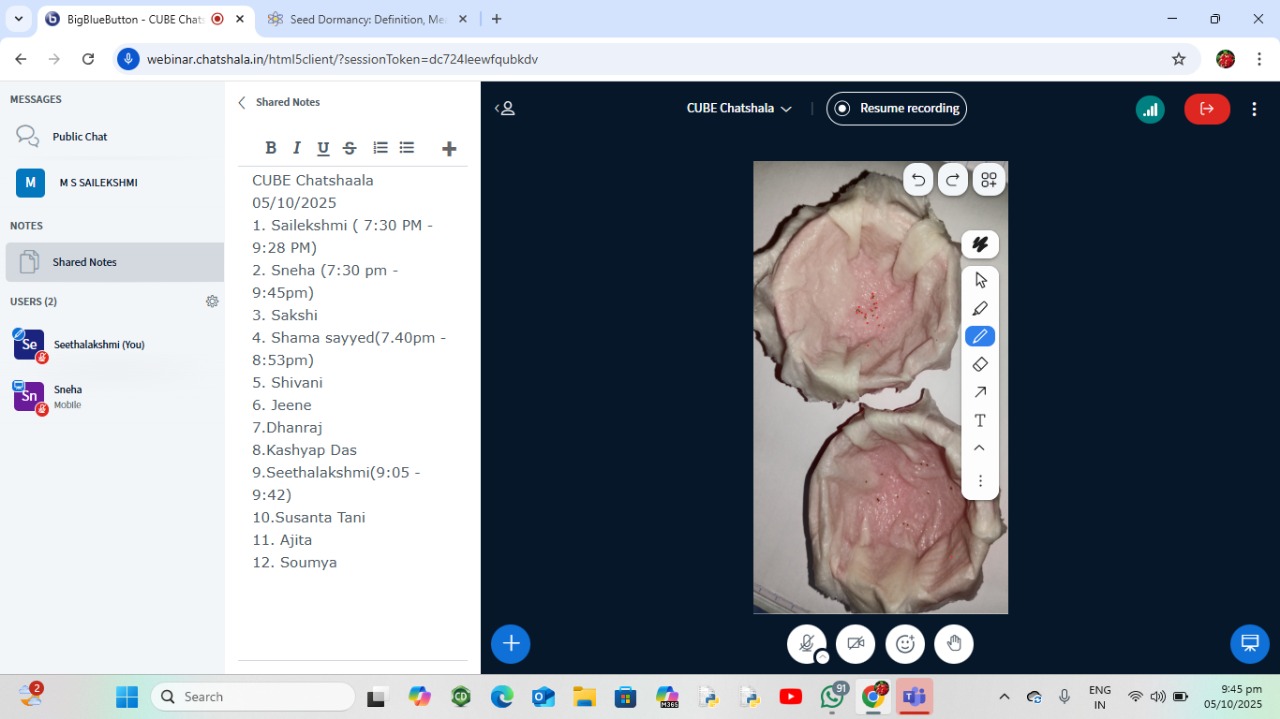Open YouTube from the Windows taskbar
1280x719 pixels.
click(x=790, y=697)
